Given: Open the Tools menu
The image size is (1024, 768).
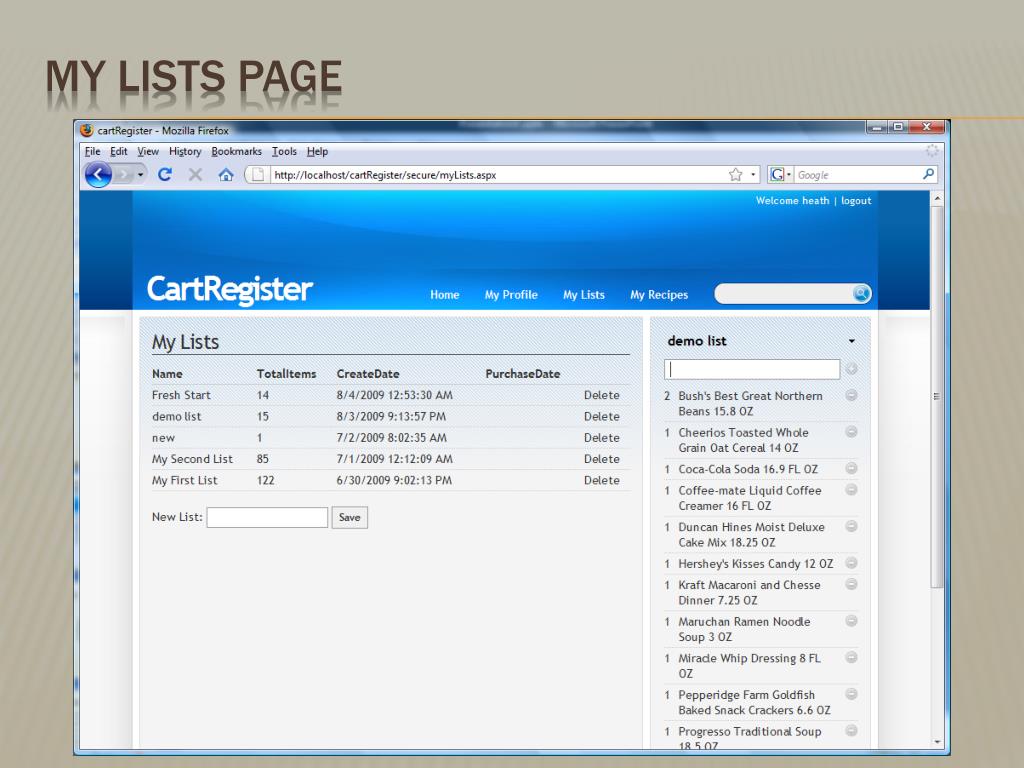Looking at the screenshot, I should tap(284, 152).
